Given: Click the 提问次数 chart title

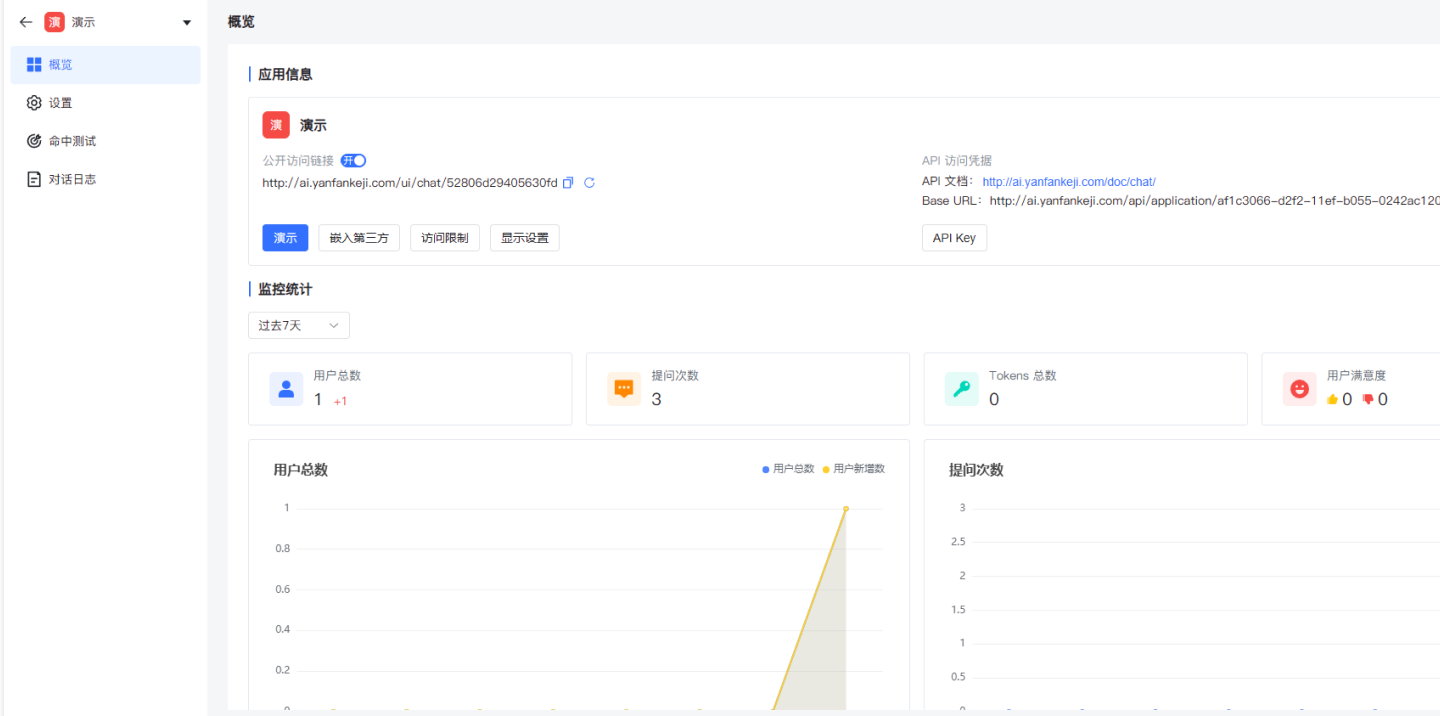Looking at the screenshot, I should tap(976, 470).
